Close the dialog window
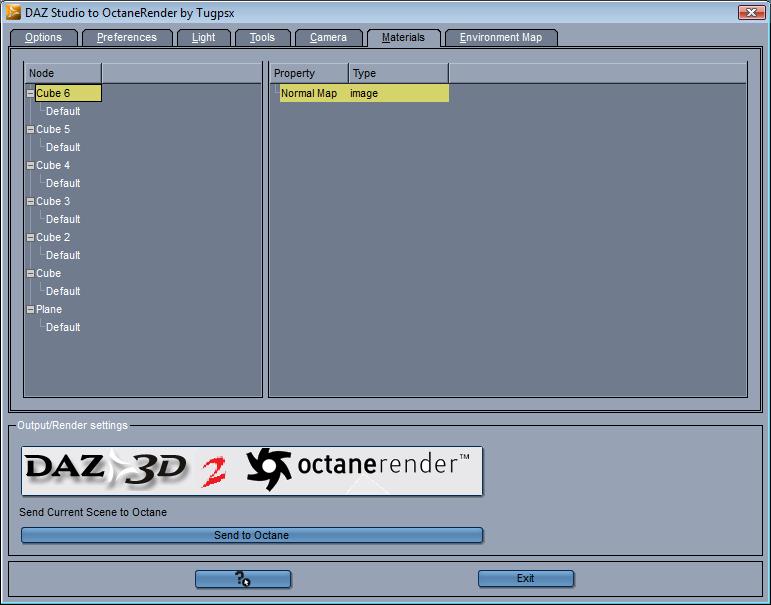Screen dimensions: 771x605 [751, 12]
